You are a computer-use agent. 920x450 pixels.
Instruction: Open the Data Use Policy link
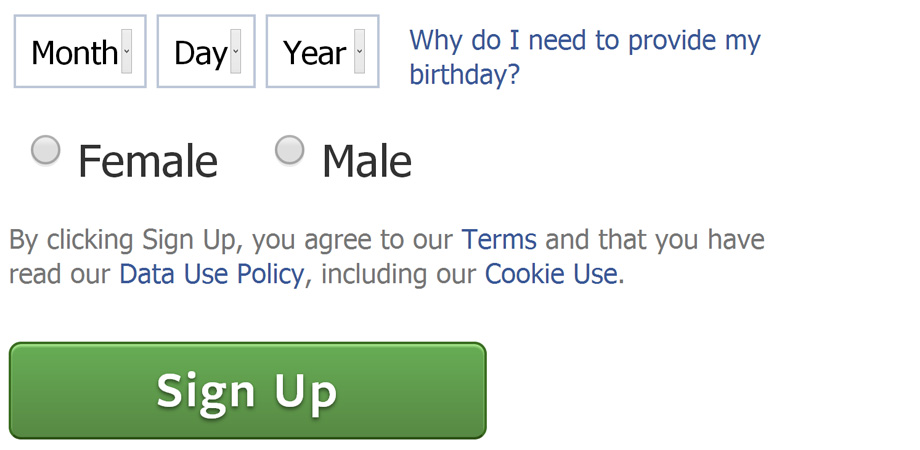(211, 274)
